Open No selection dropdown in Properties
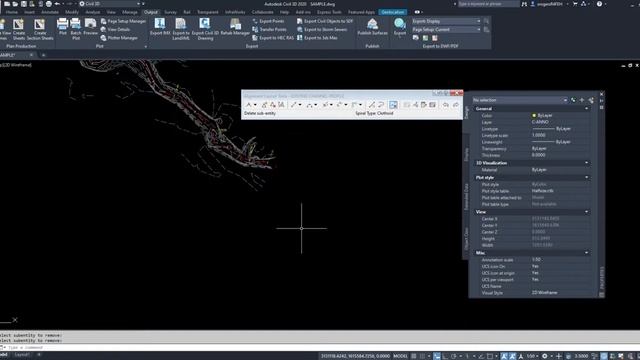This screenshot has width=640, height=360. coord(520,100)
